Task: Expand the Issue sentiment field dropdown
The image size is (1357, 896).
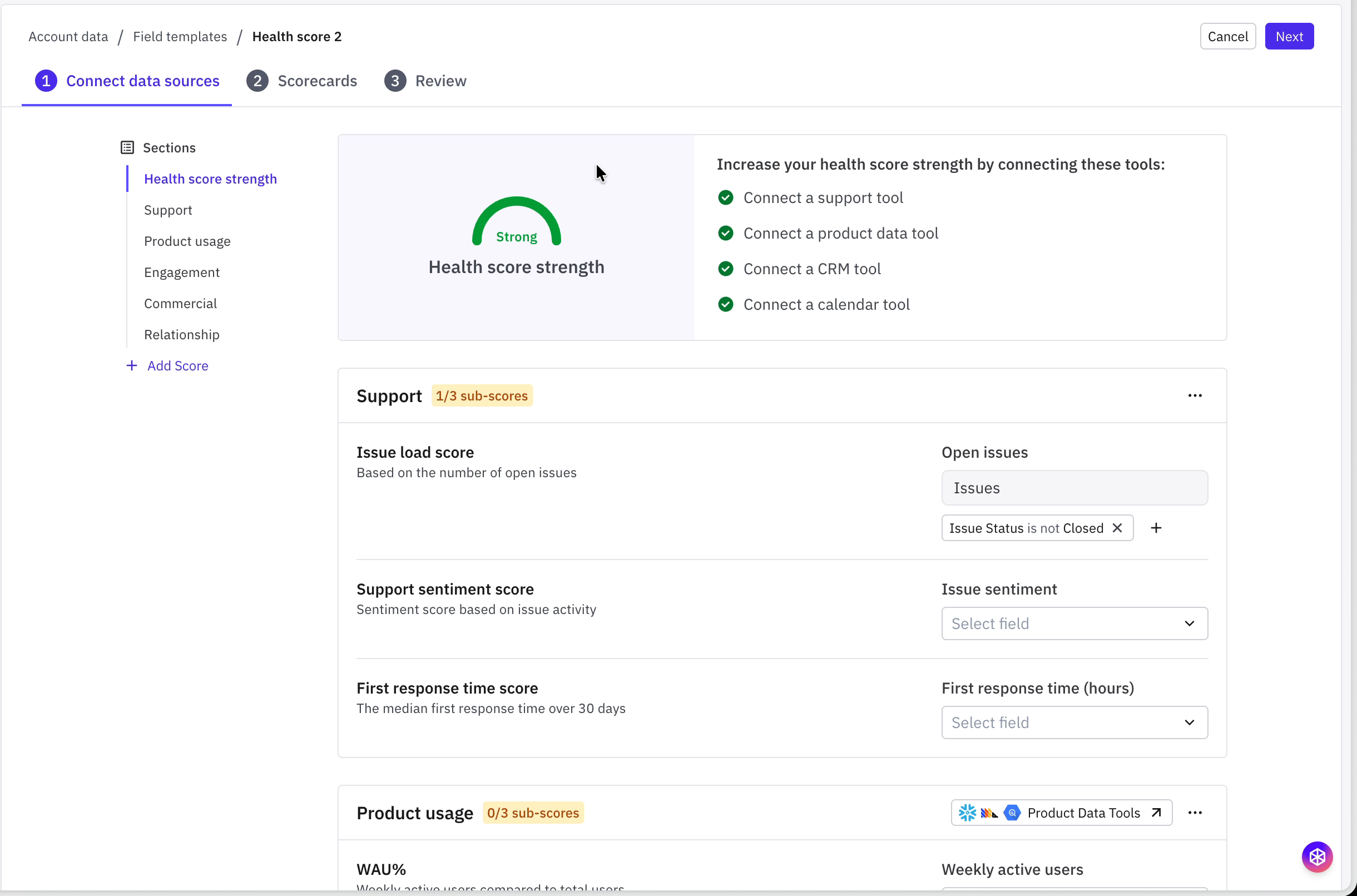Action: pyautogui.click(x=1074, y=623)
